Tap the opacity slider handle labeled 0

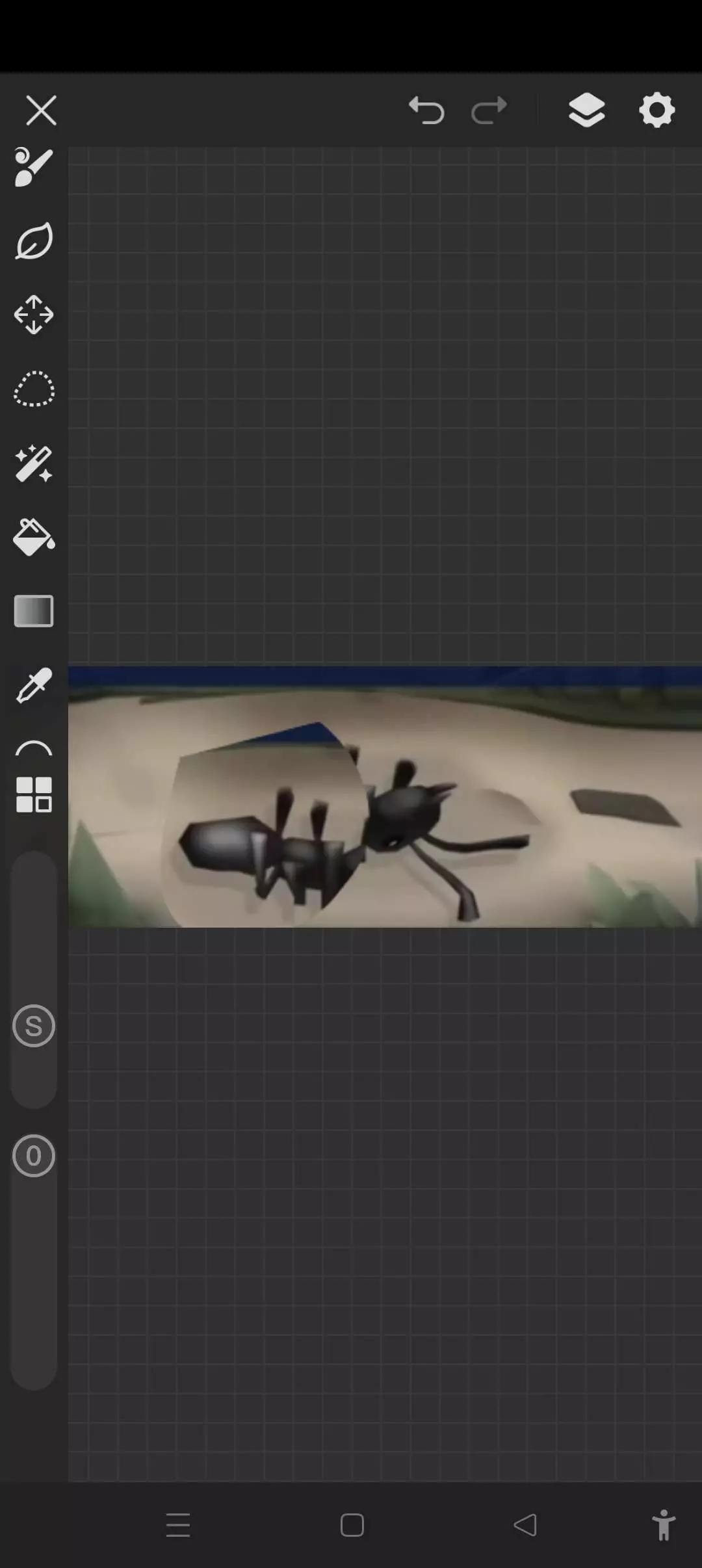[34, 1156]
